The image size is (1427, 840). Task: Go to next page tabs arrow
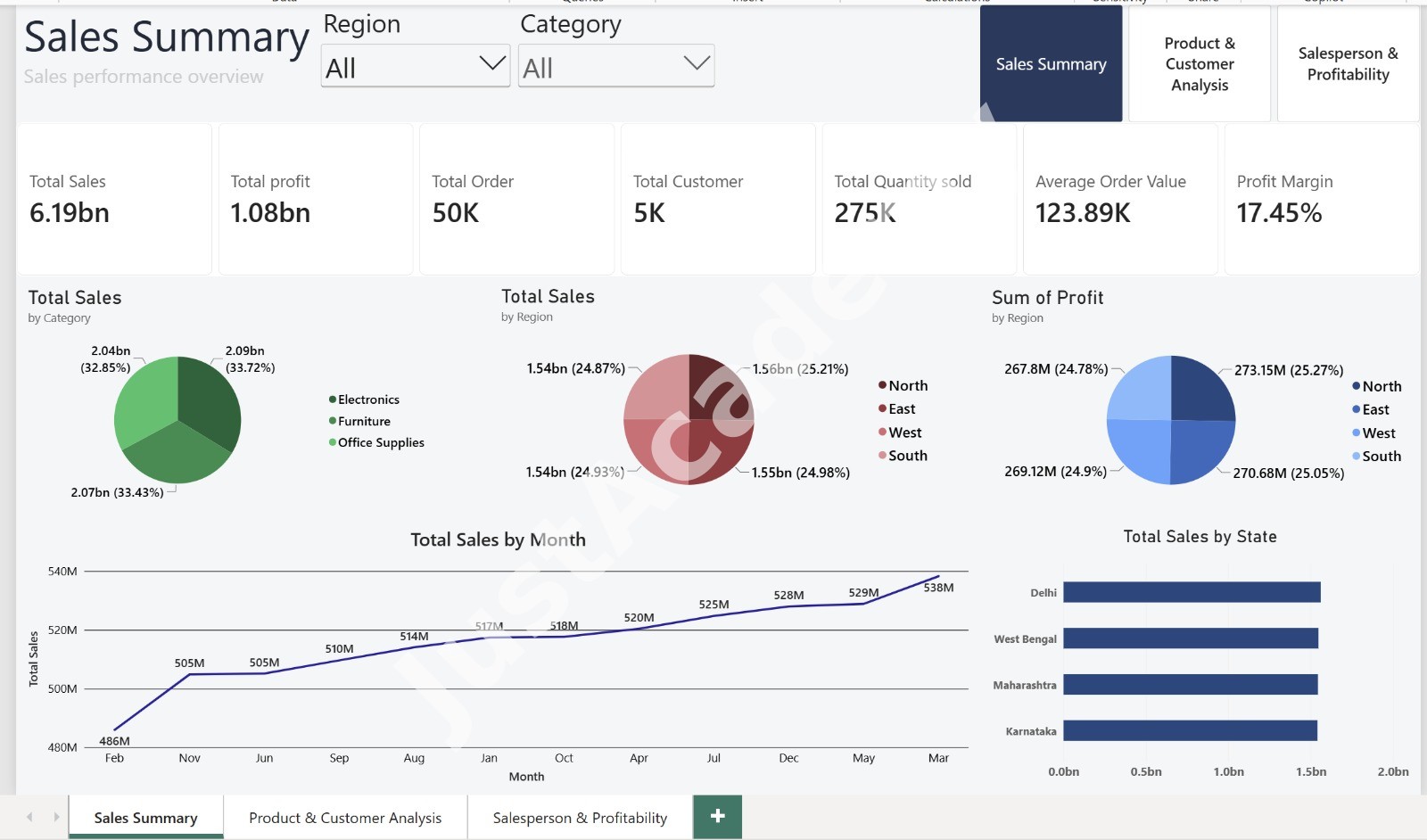point(56,817)
